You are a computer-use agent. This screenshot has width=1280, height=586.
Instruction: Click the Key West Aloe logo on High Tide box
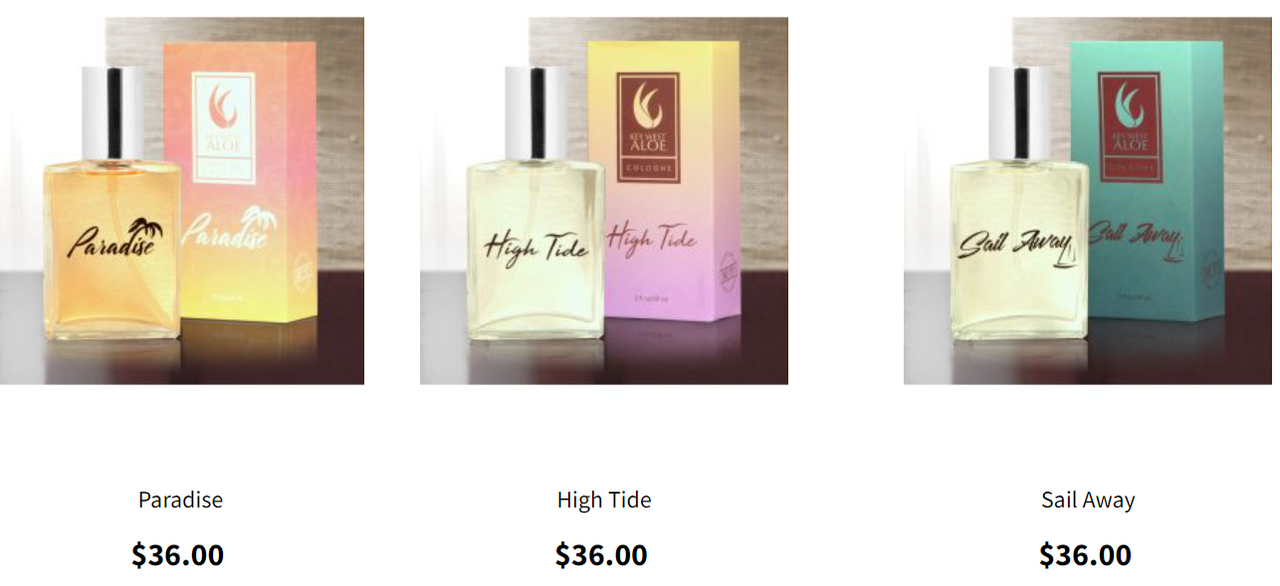648,127
